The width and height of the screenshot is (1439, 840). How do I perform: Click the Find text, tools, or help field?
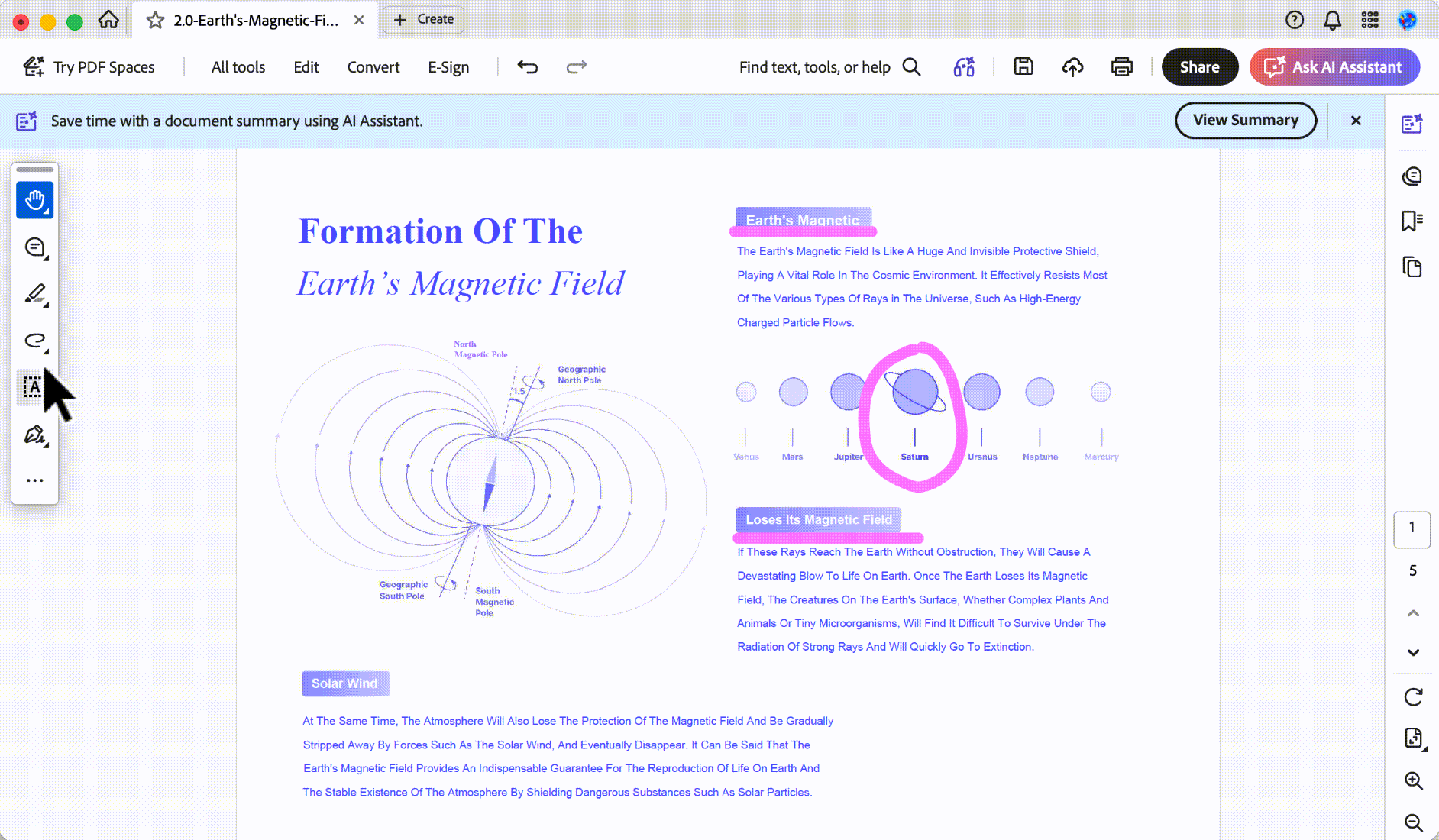830,67
